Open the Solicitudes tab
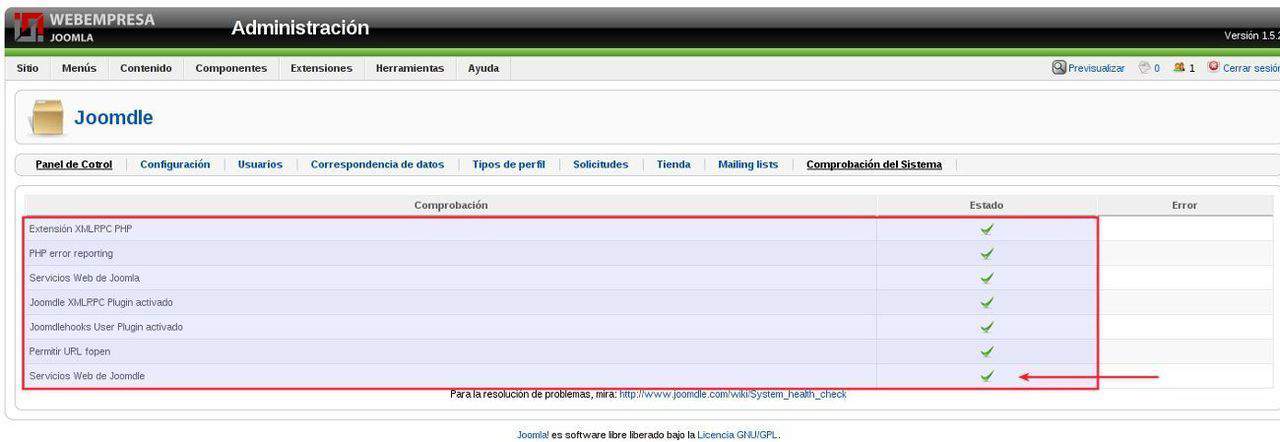This screenshot has width=1280, height=442. tap(600, 164)
